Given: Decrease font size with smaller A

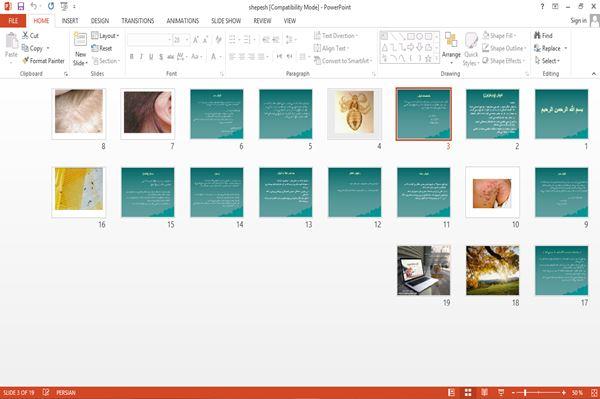Looking at the screenshot, I should tap(205, 40).
